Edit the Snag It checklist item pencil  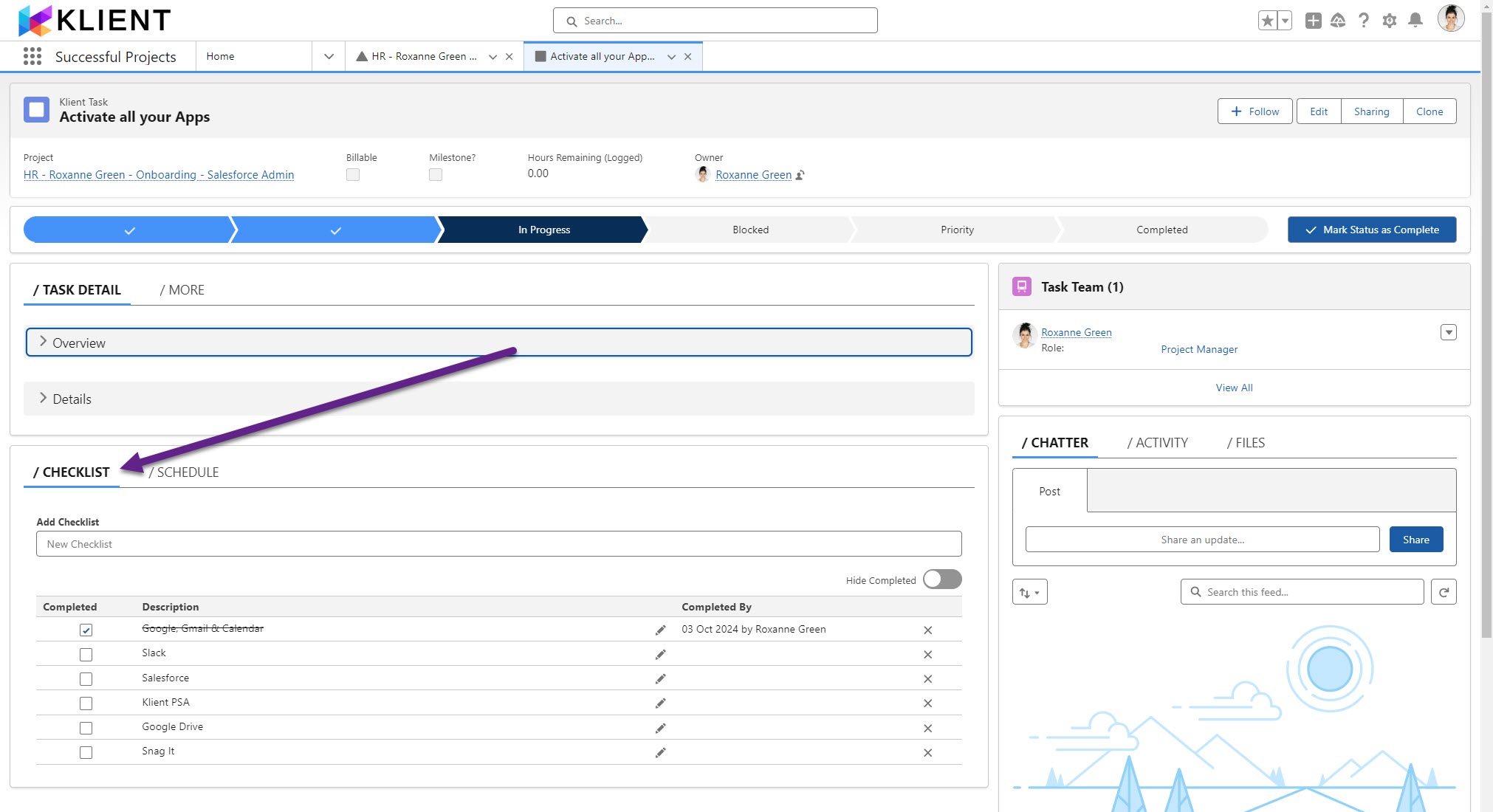click(660, 752)
